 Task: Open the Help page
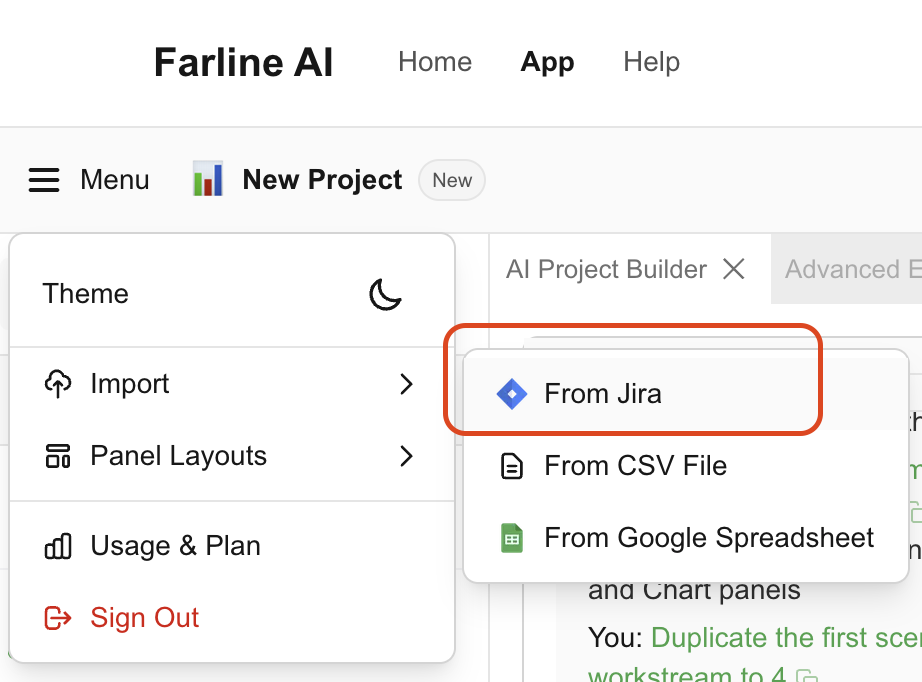651,62
